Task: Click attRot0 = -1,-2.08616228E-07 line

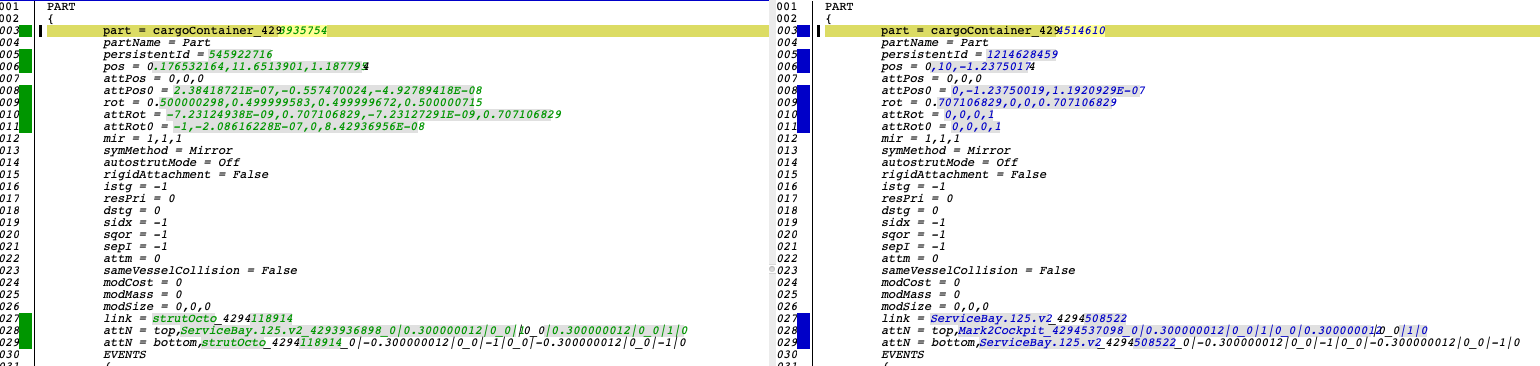Action: pyautogui.click(x=264, y=126)
